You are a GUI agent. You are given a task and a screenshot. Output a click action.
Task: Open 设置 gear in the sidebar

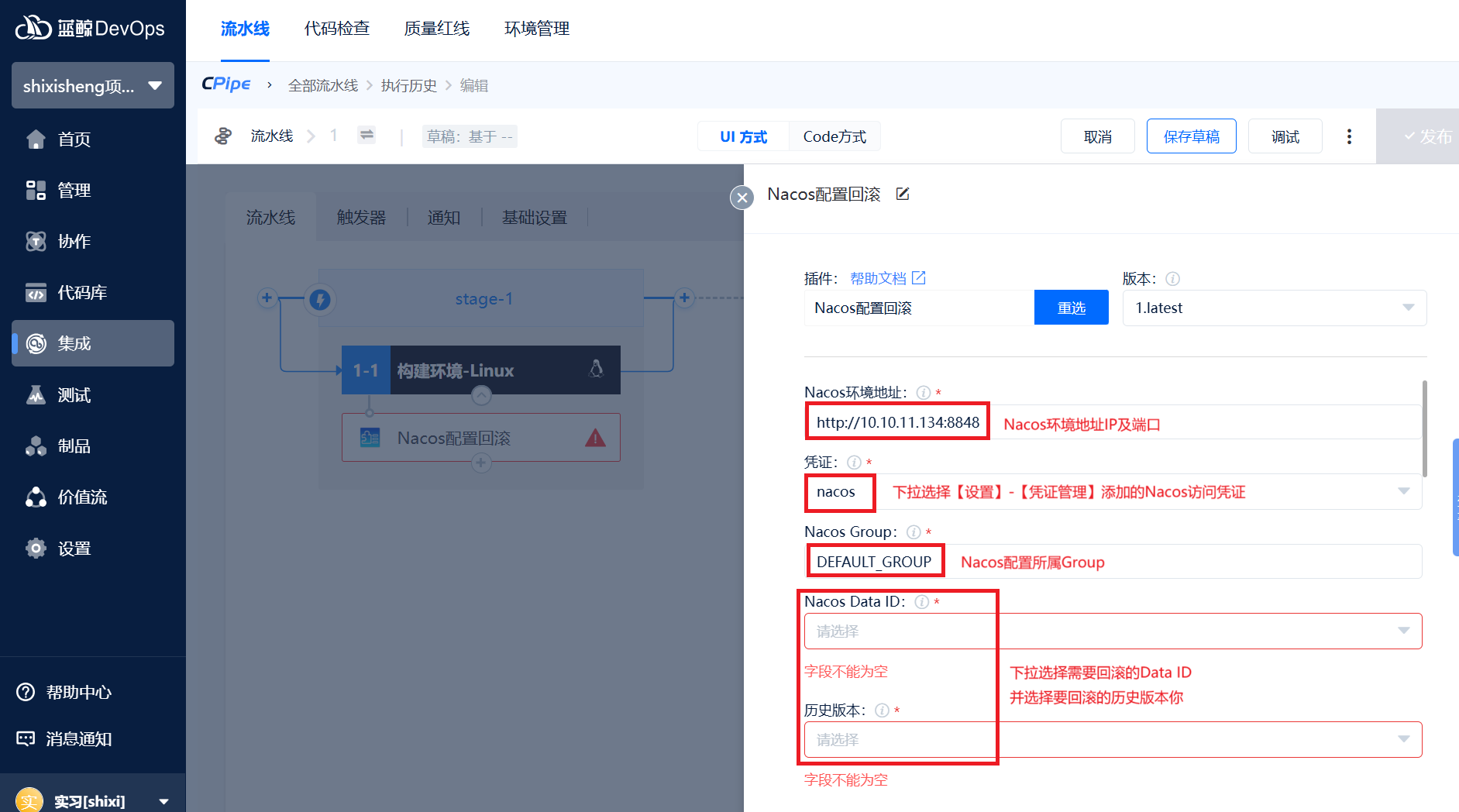coord(36,549)
